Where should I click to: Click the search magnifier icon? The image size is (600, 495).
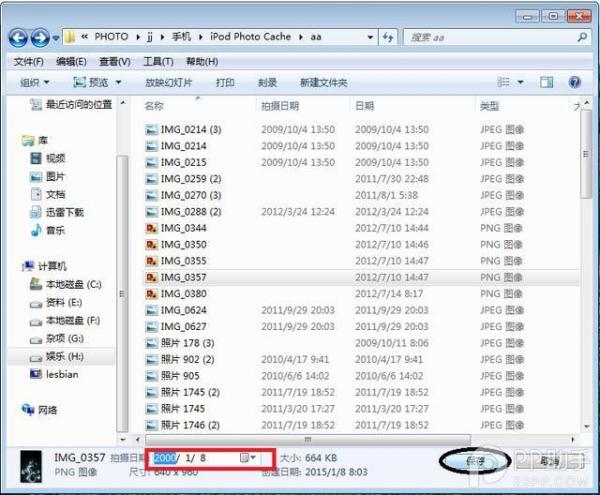(582, 37)
